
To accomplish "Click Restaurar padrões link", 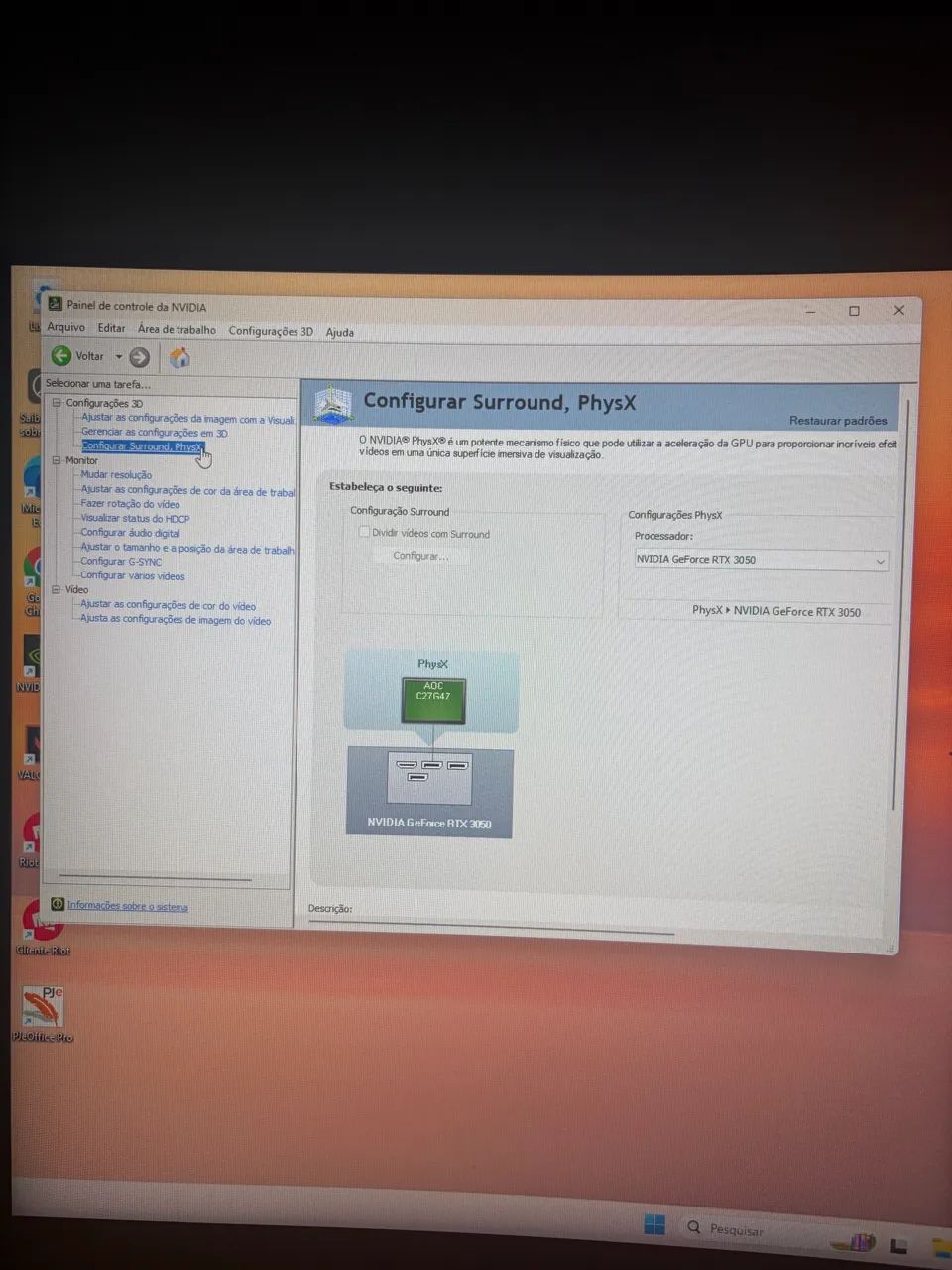I will tap(838, 421).
